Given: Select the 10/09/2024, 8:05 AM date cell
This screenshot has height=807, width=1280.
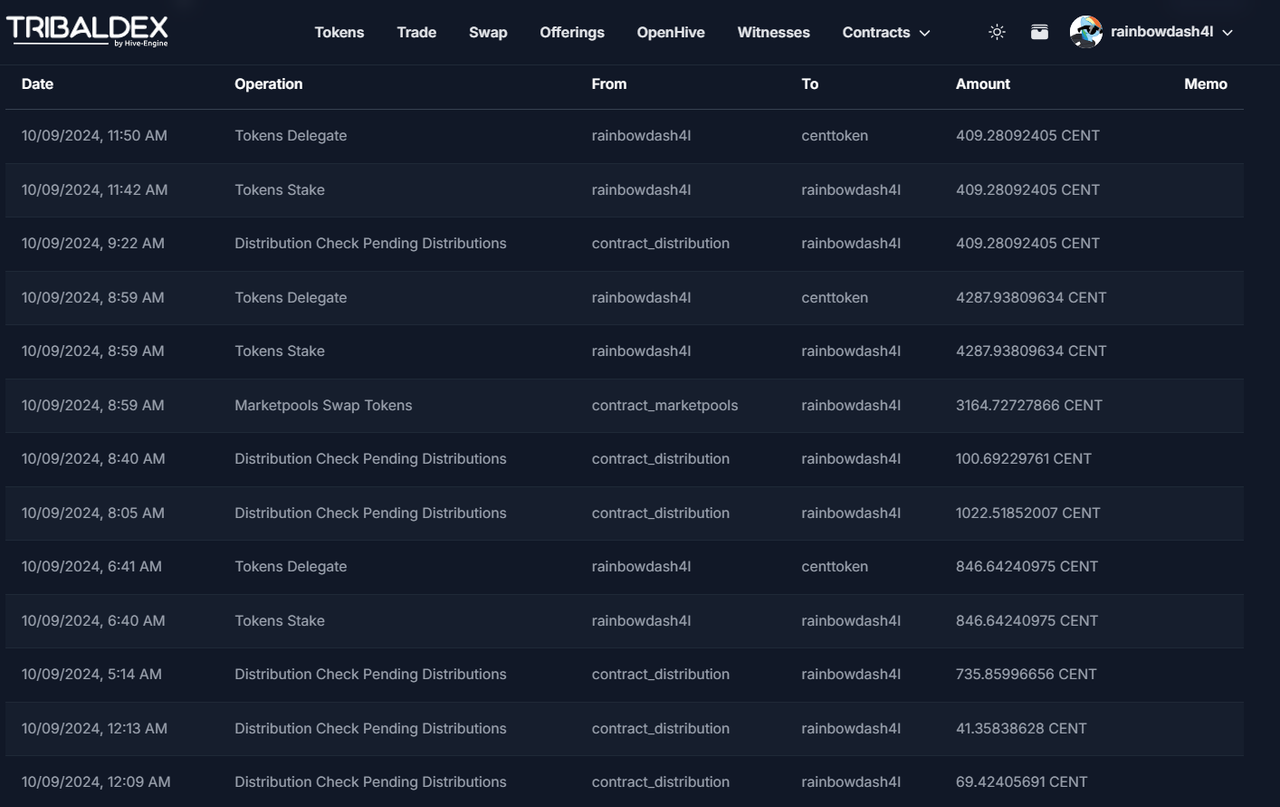Looking at the screenshot, I should coord(93,513).
